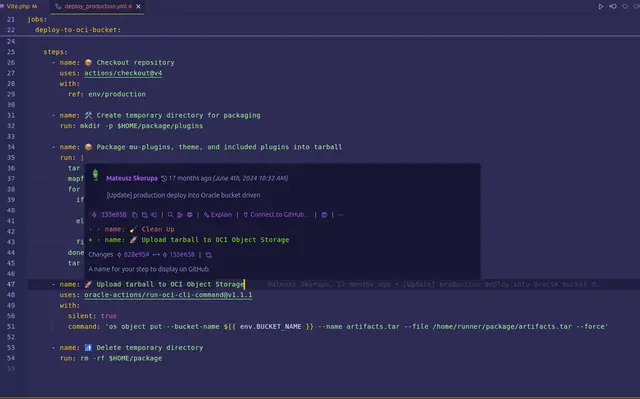Click 'Delete temporary directory' on line 53
Screen dimensions: 640x399
point(149,348)
